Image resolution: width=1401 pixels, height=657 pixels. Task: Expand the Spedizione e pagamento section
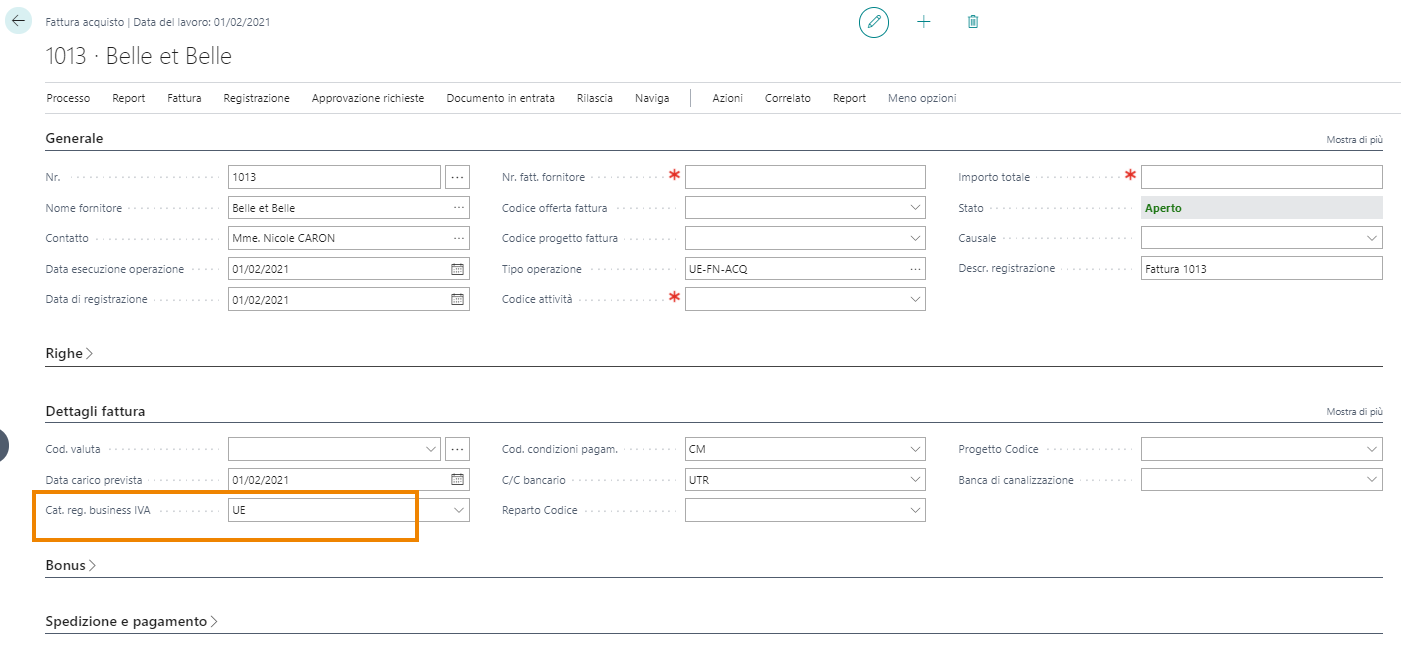[x=132, y=621]
